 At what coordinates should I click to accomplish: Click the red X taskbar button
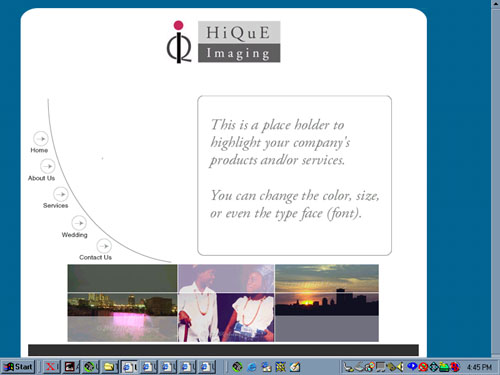(51, 367)
